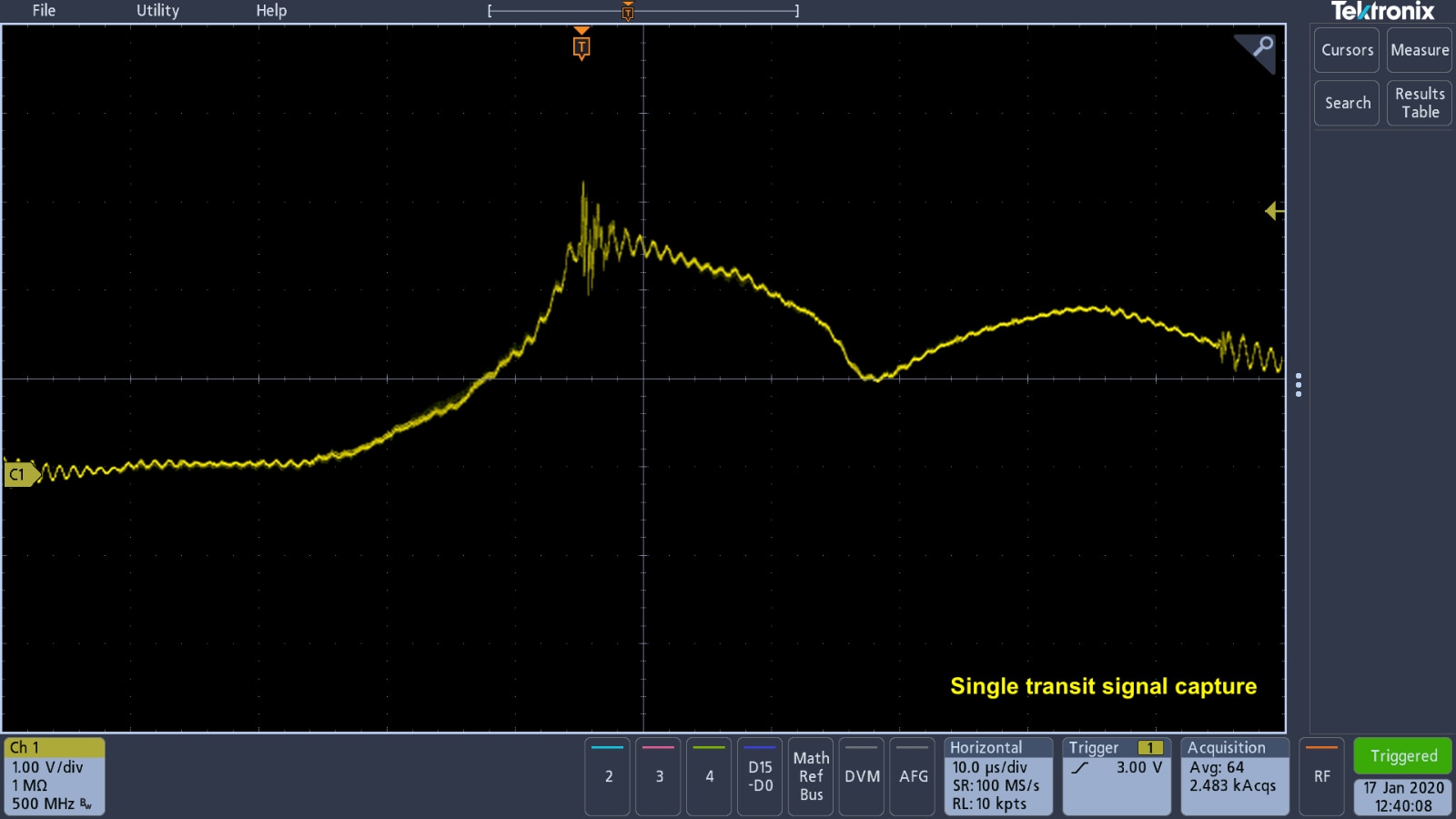
Task: Open the Search panel
Action: point(1347,103)
